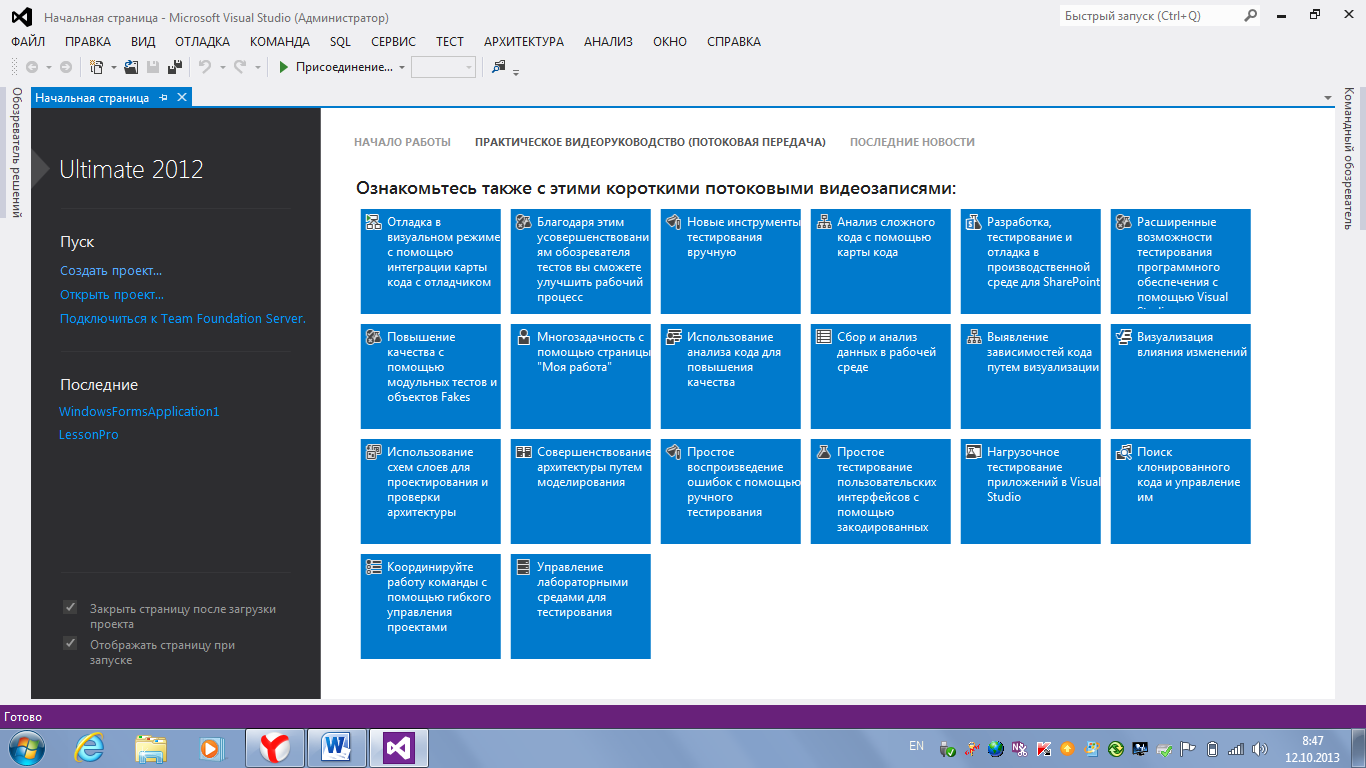The height and width of the screenshot is (768, 1366).
Task: Click volume speaker icon in system tray
Action: 1260,747
